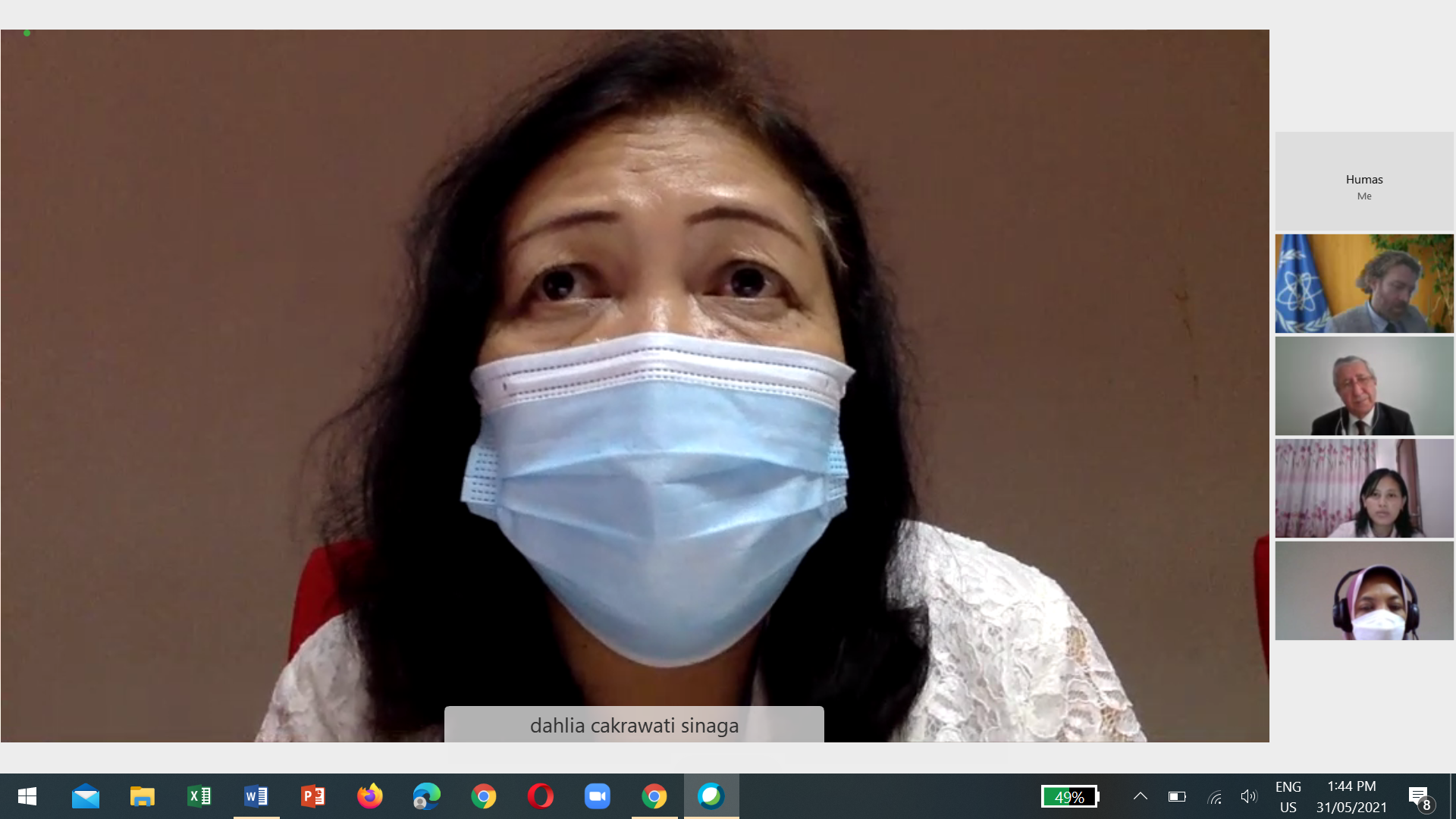This screenshot has width=1456, height=819.
Task: Select the active meeting app icon
Action: pos(711,796)
